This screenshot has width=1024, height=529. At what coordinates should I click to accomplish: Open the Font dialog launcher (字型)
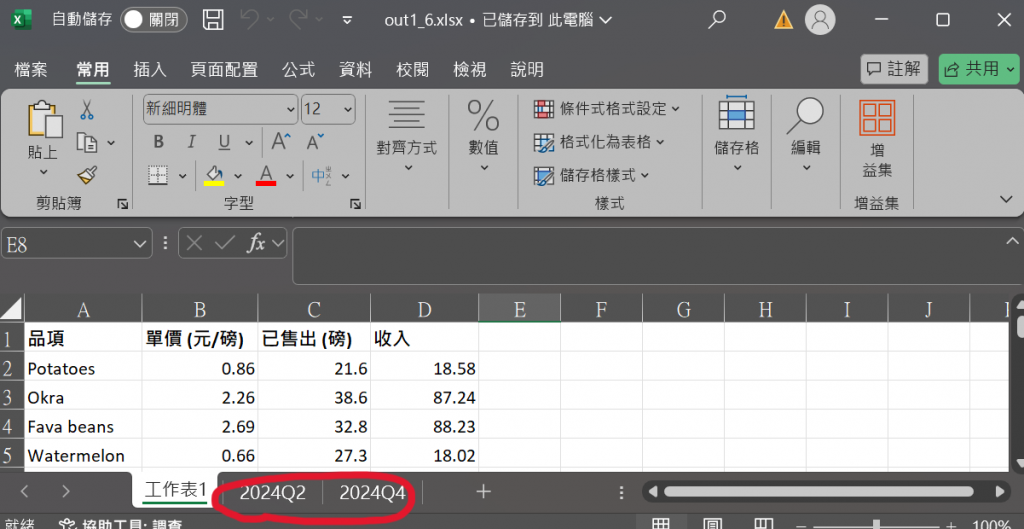point(355,204)
